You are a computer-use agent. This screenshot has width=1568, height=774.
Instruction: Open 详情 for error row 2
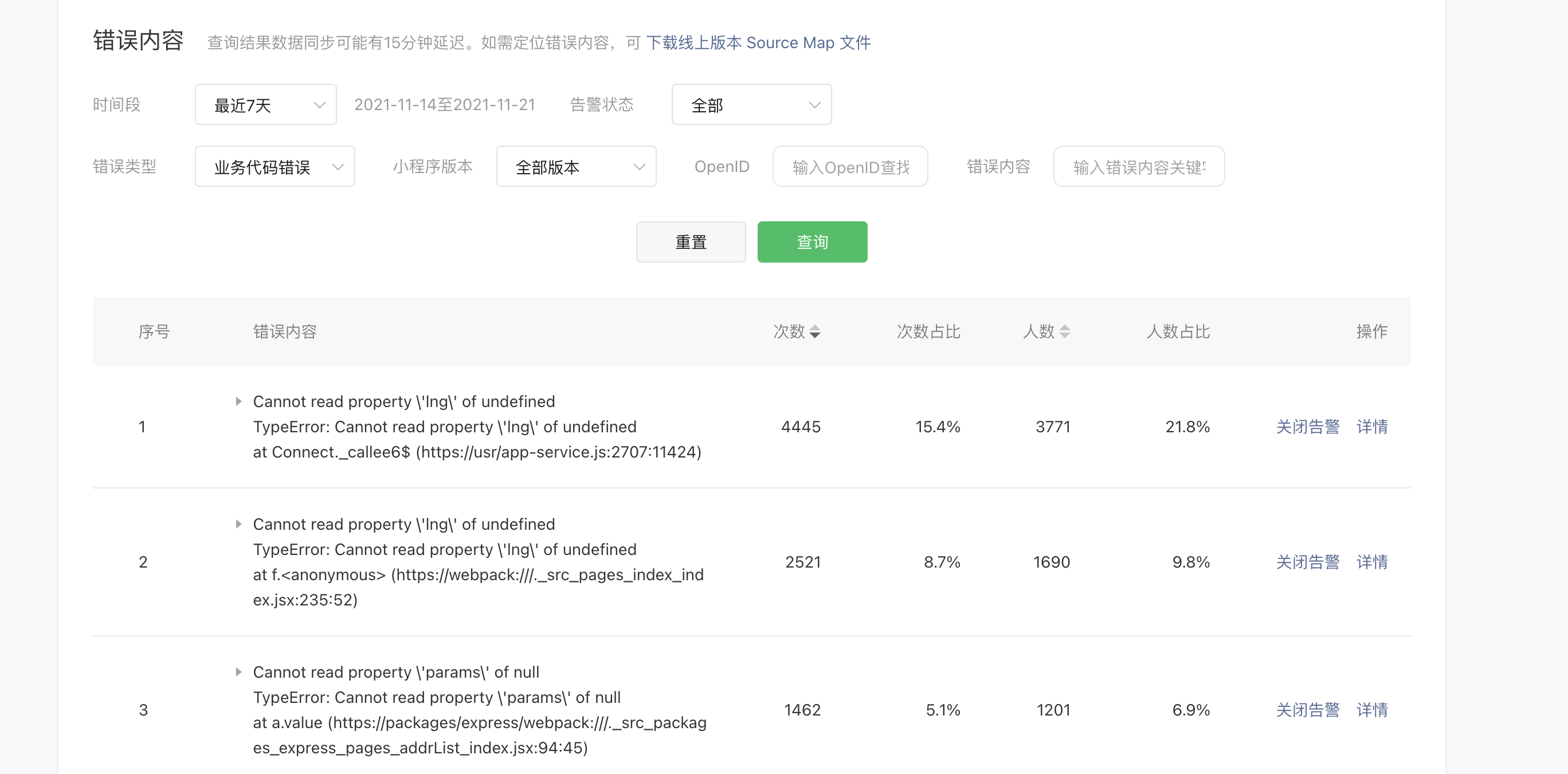click(x=1372, y=562)
